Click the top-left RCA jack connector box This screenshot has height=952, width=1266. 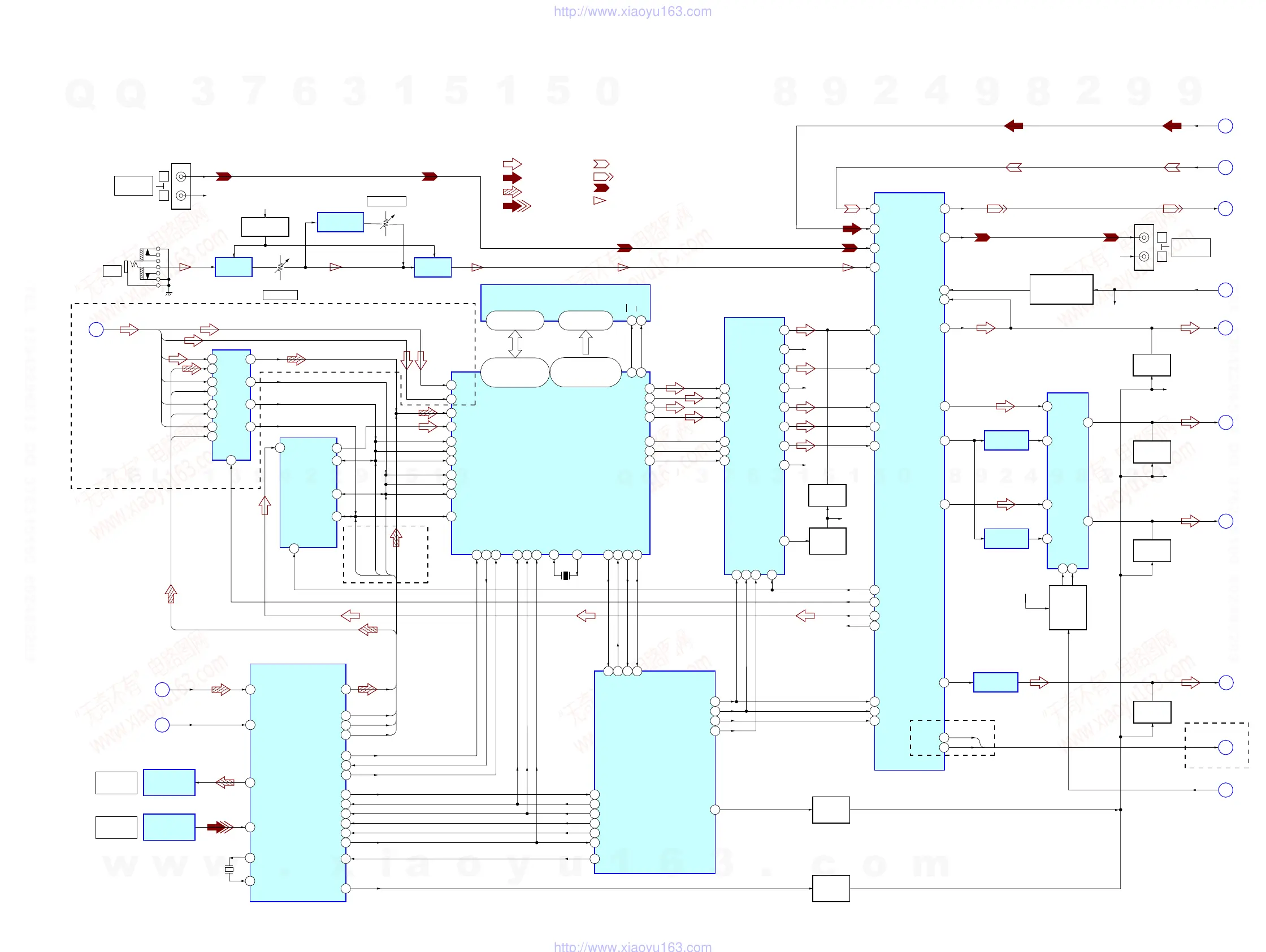pyautogui.click(x=181, y=186)
